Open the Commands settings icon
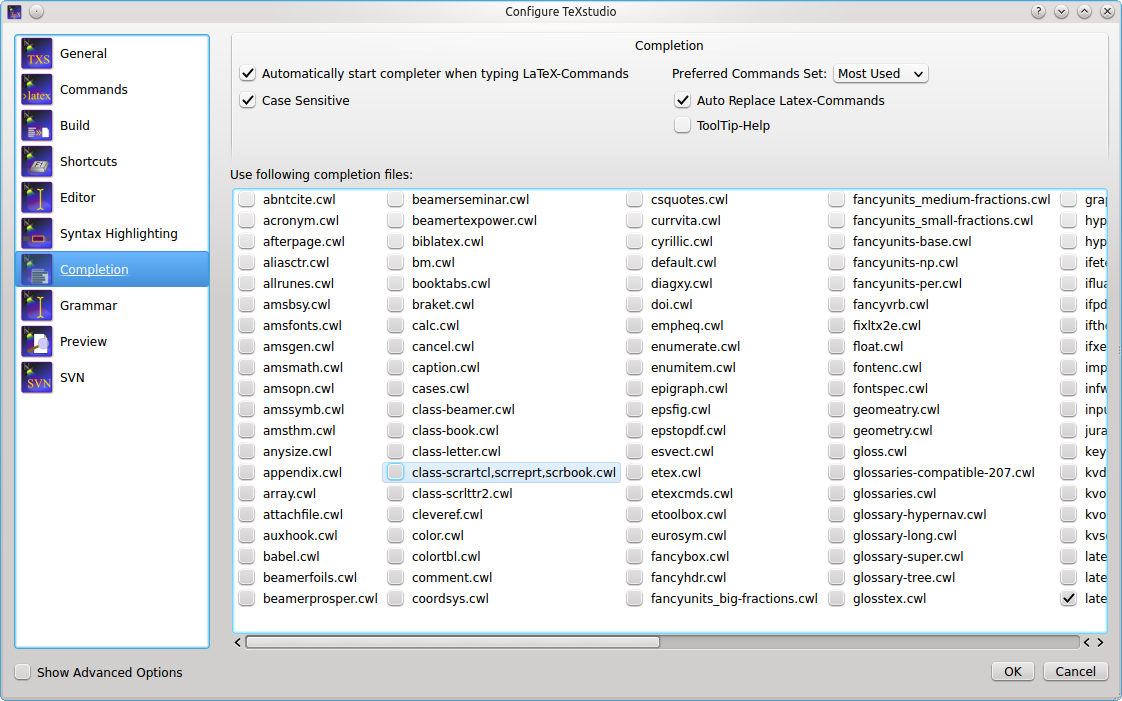This screenshot has width=1122, height=701. [x=37, y=90]
